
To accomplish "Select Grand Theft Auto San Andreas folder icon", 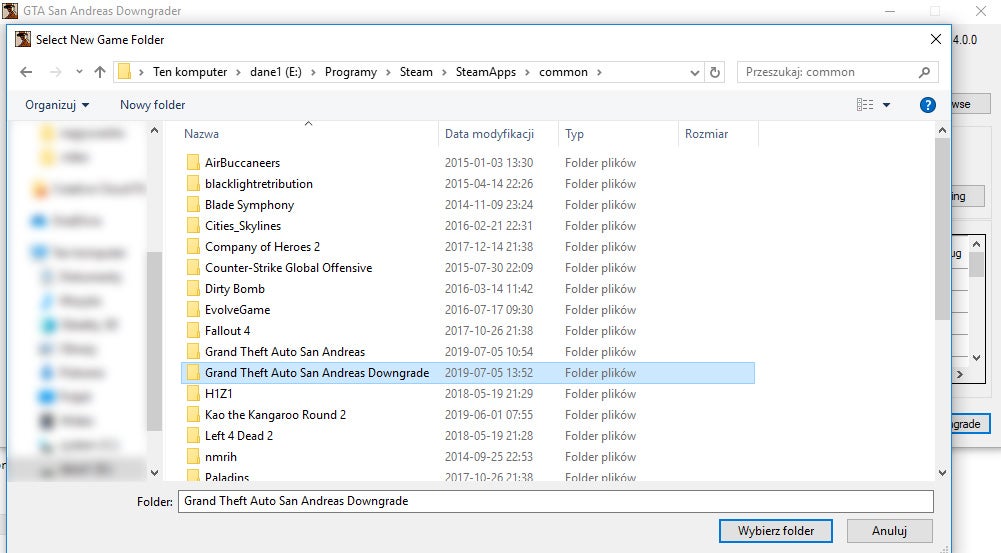I will click(x=193, y=352).
